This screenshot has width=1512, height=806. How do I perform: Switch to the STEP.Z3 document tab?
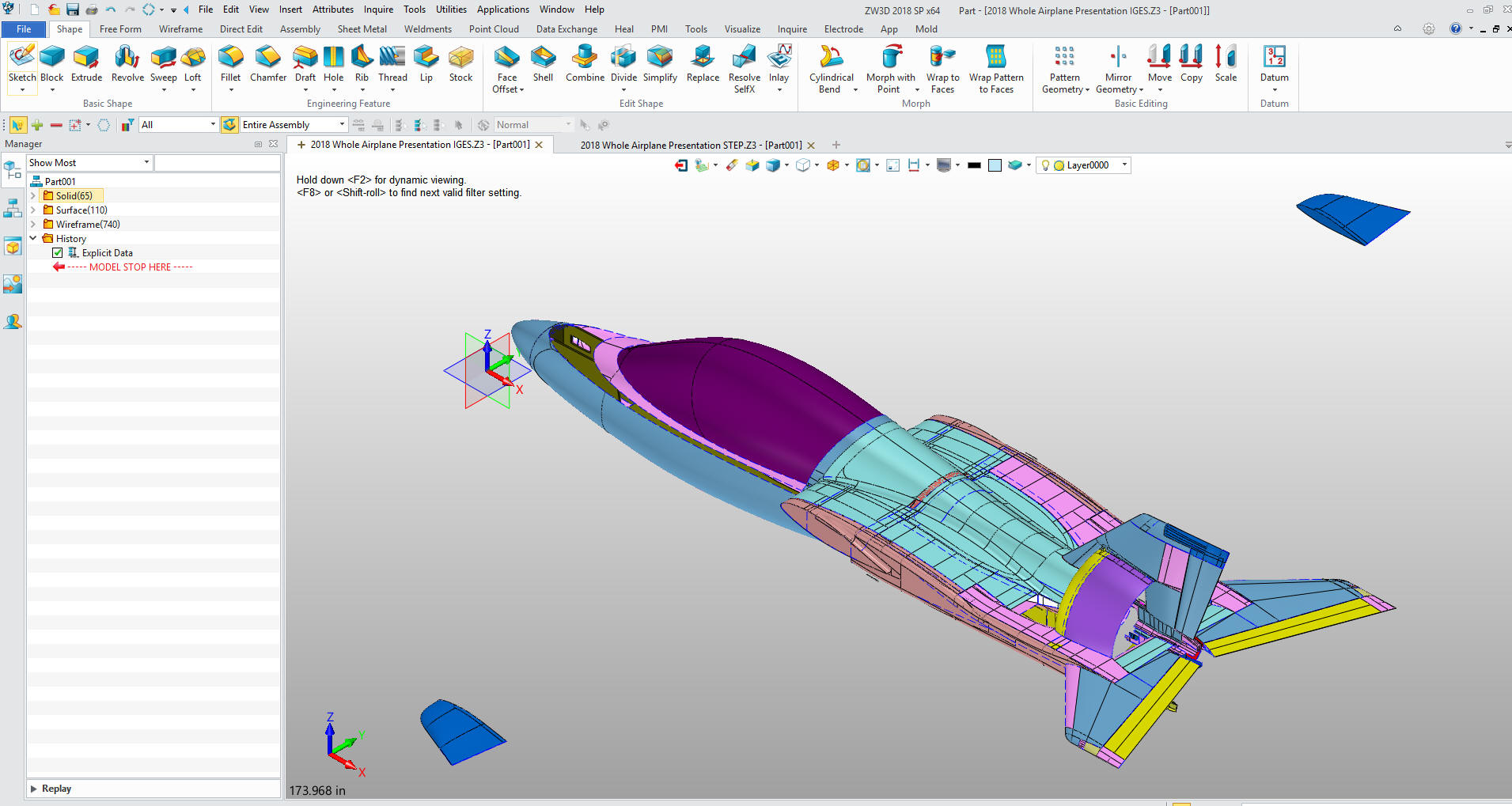[690, 146]
